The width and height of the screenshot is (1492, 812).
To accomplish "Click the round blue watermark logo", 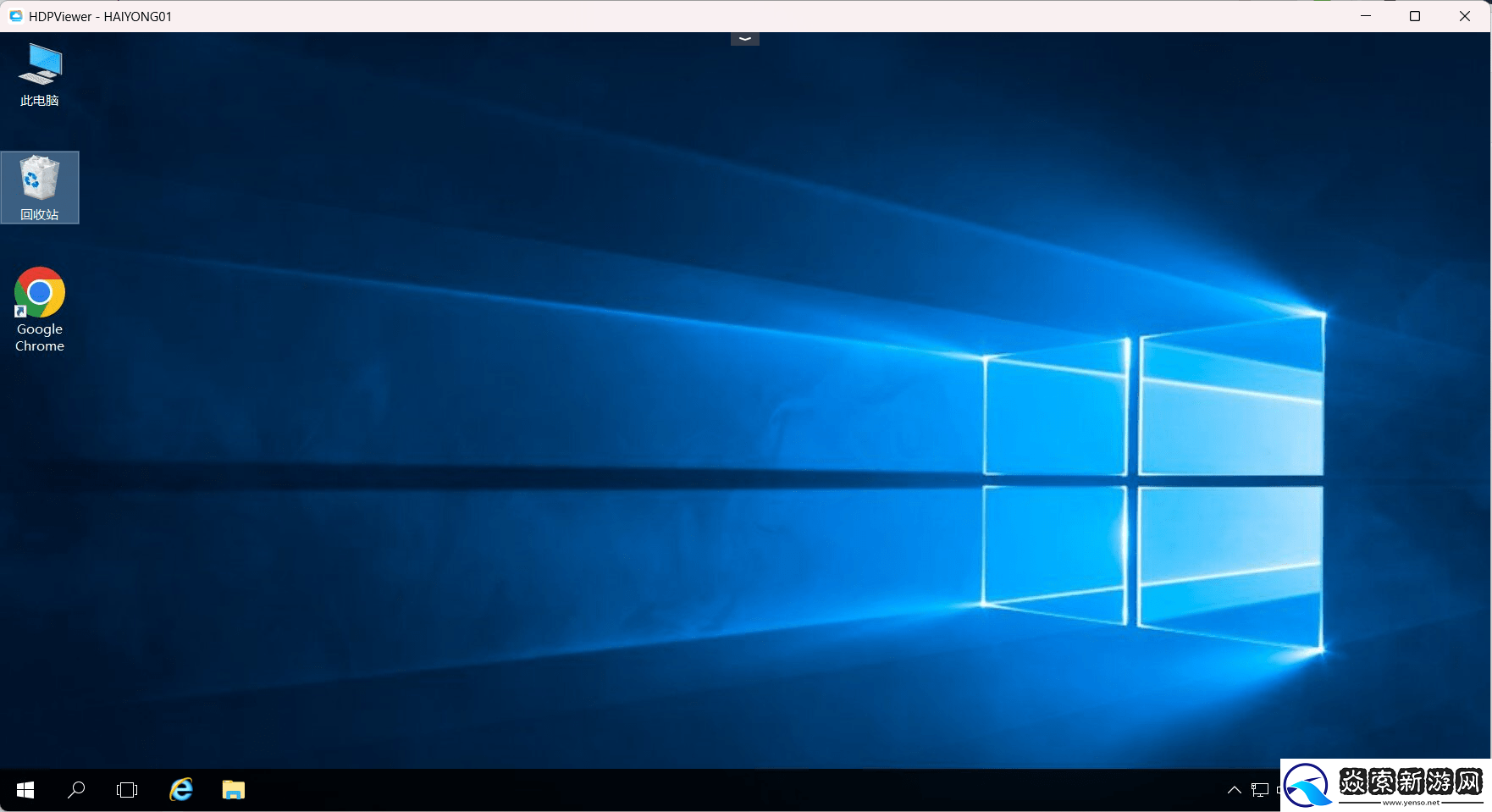I will click(x=1308, y=786).
